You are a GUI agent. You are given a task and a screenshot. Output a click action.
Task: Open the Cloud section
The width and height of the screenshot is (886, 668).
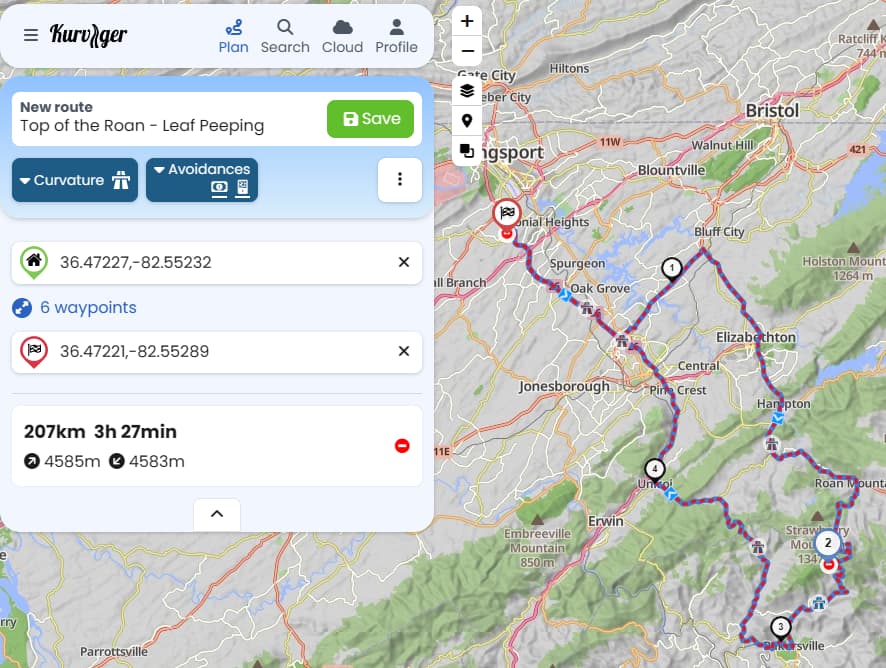click(342, 36)
